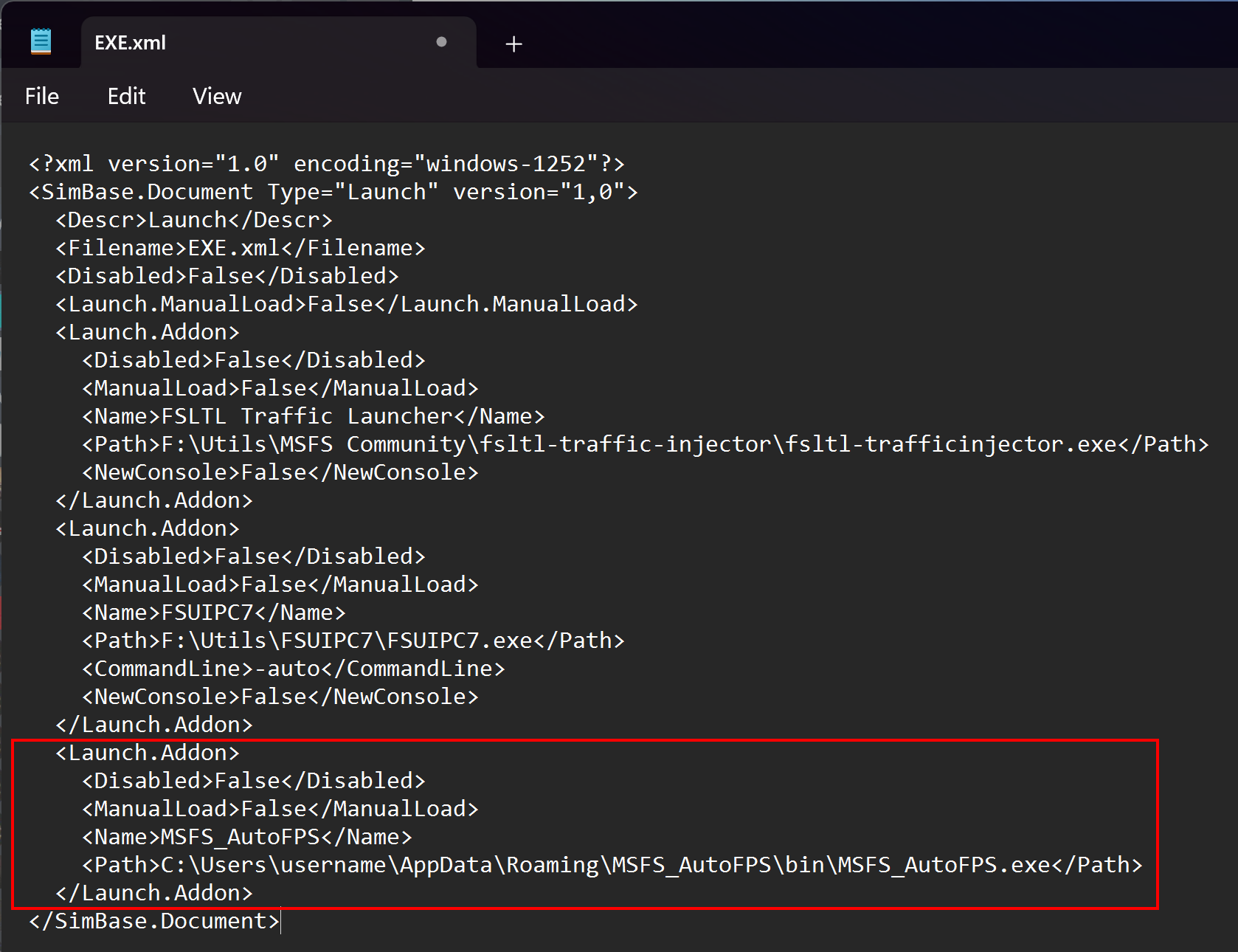The height and width of the screenshot is (952, 1238).
Task: Close the unsaved EXE.xml tab dot
Action: [441, 42]
